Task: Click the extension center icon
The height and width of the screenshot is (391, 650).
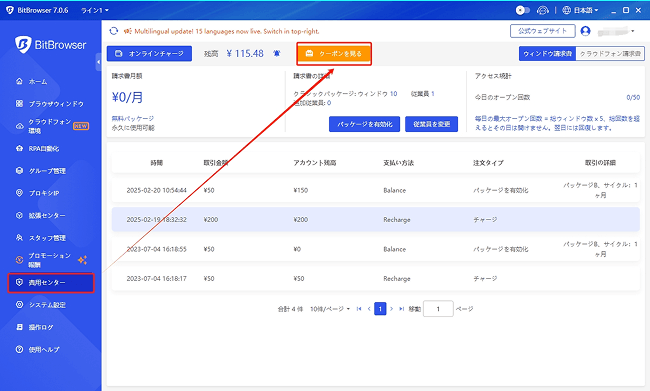Action: pyautogui.click(x=19, y=215)
